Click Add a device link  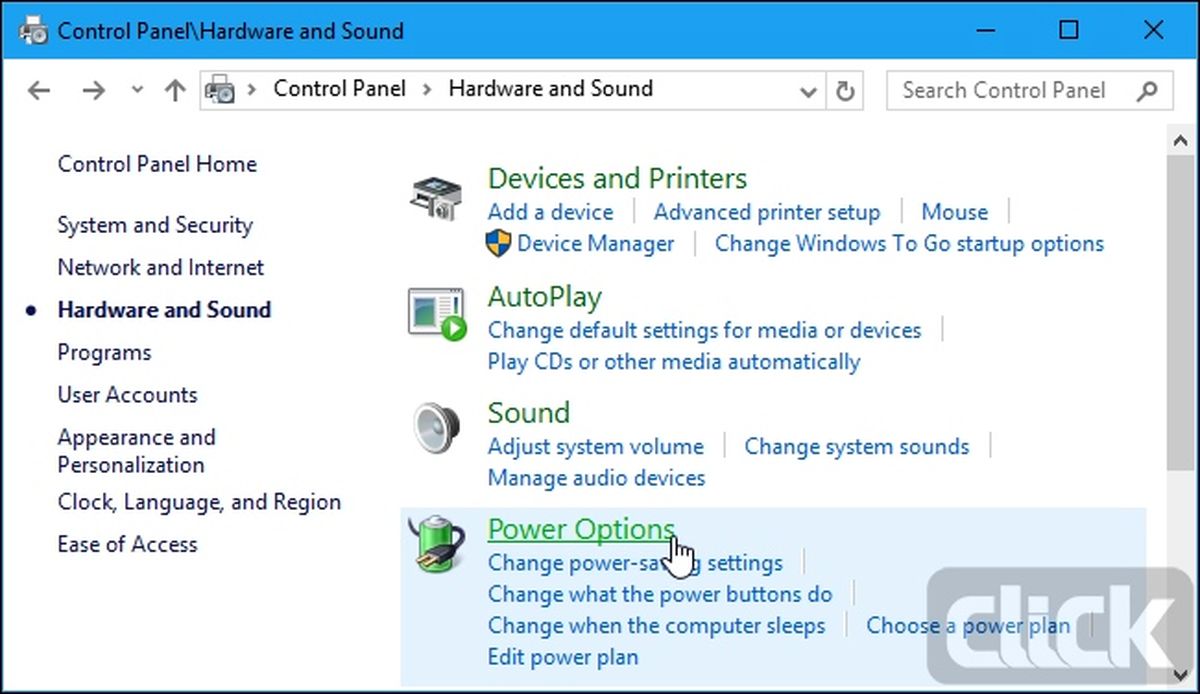pos(550,212)
